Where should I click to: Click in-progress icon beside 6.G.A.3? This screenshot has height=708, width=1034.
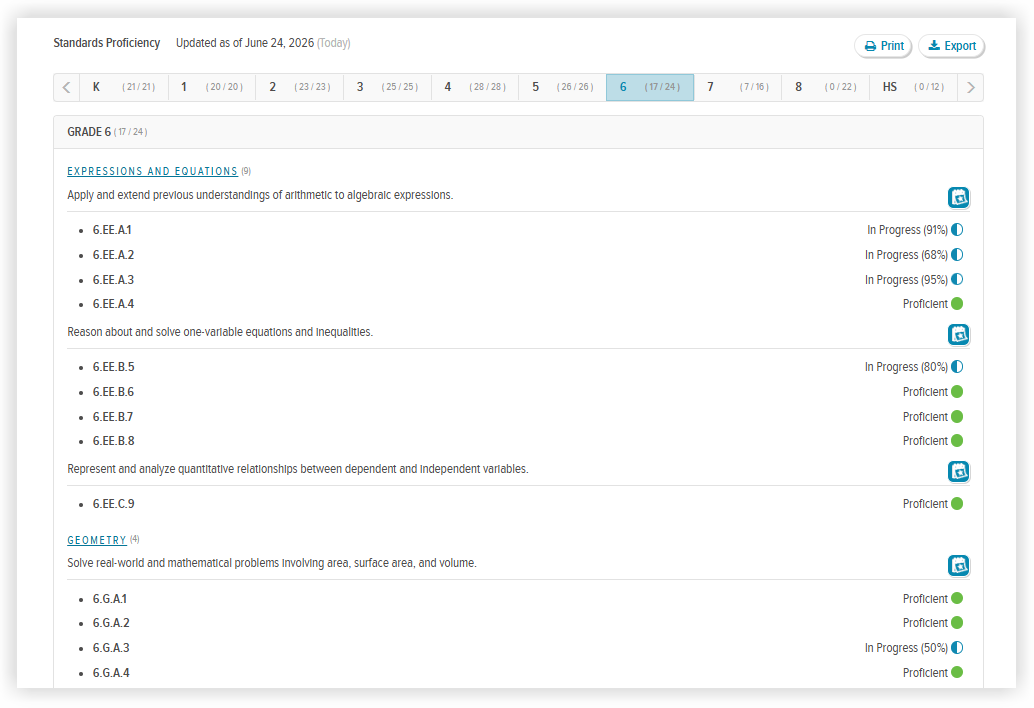pos(958,648)
